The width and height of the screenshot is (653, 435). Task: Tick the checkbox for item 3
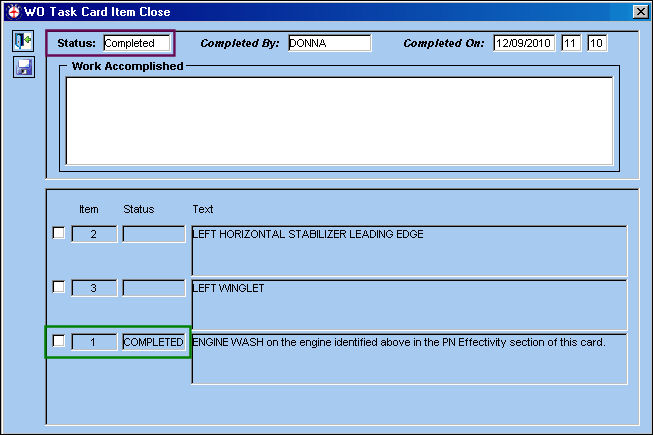(59, 287)
